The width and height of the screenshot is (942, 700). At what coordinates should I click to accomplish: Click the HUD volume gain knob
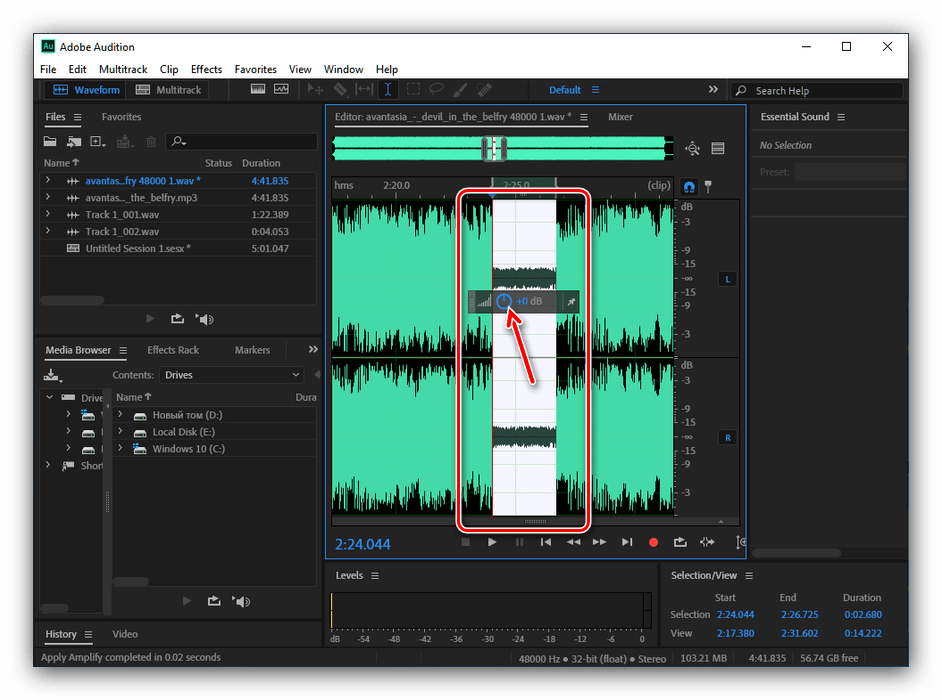coord(504,301)
